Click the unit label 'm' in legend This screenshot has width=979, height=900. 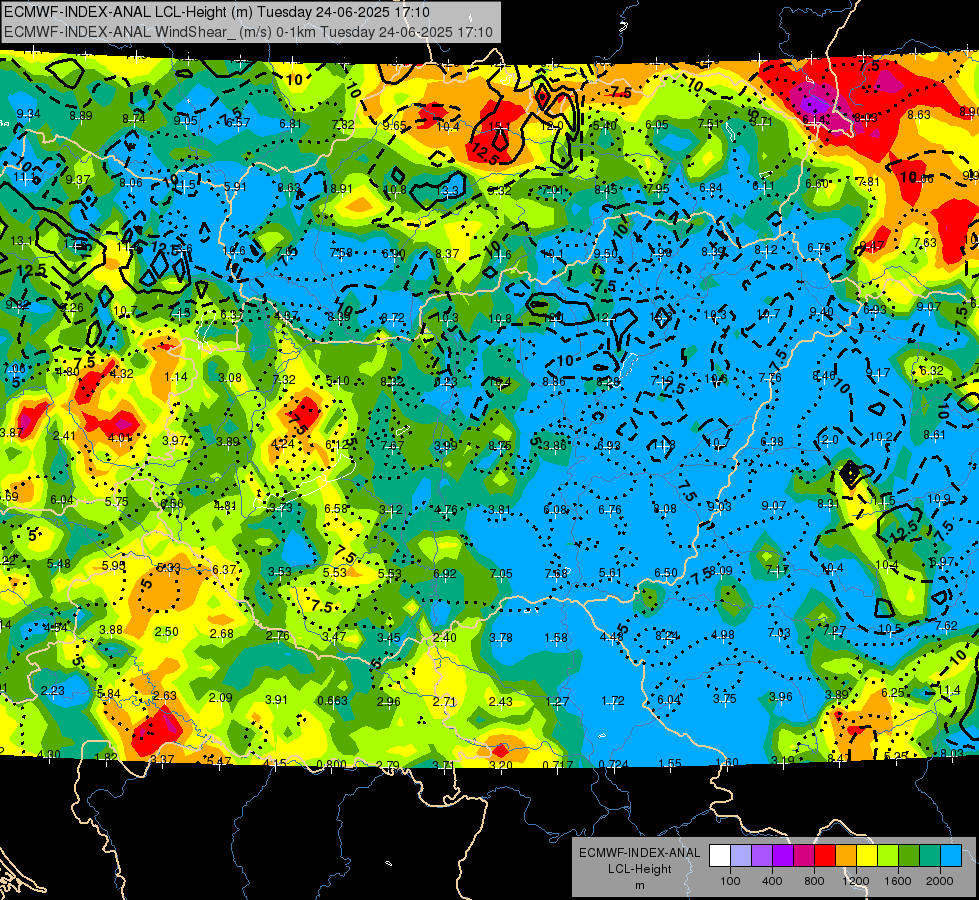tap(639, 885)
